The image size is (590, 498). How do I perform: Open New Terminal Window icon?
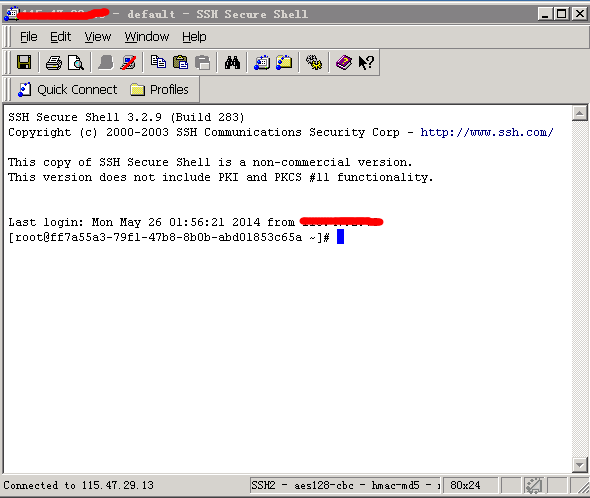pos(262,62)
